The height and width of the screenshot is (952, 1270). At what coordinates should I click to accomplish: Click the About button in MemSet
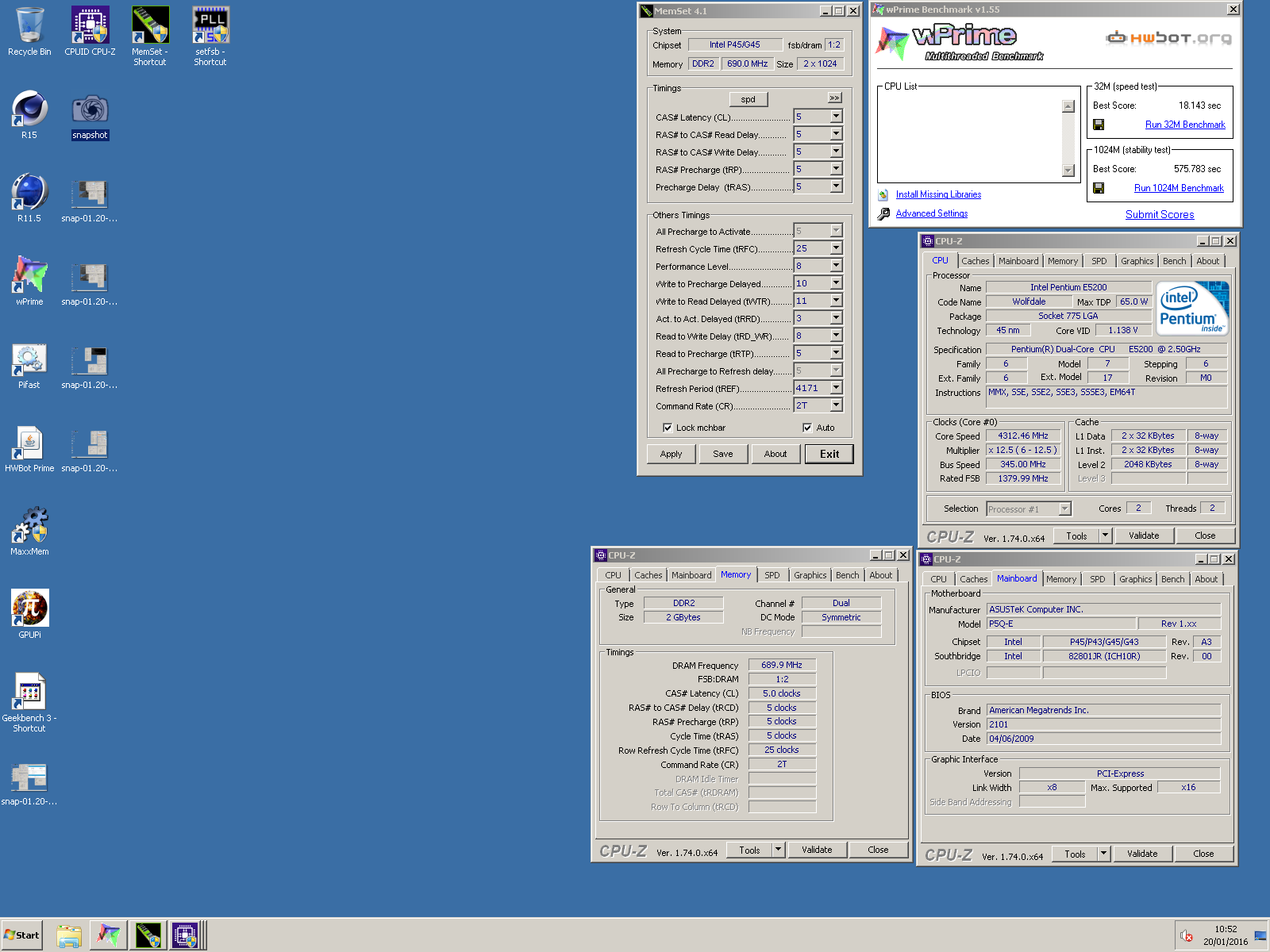tap(775, 454)
